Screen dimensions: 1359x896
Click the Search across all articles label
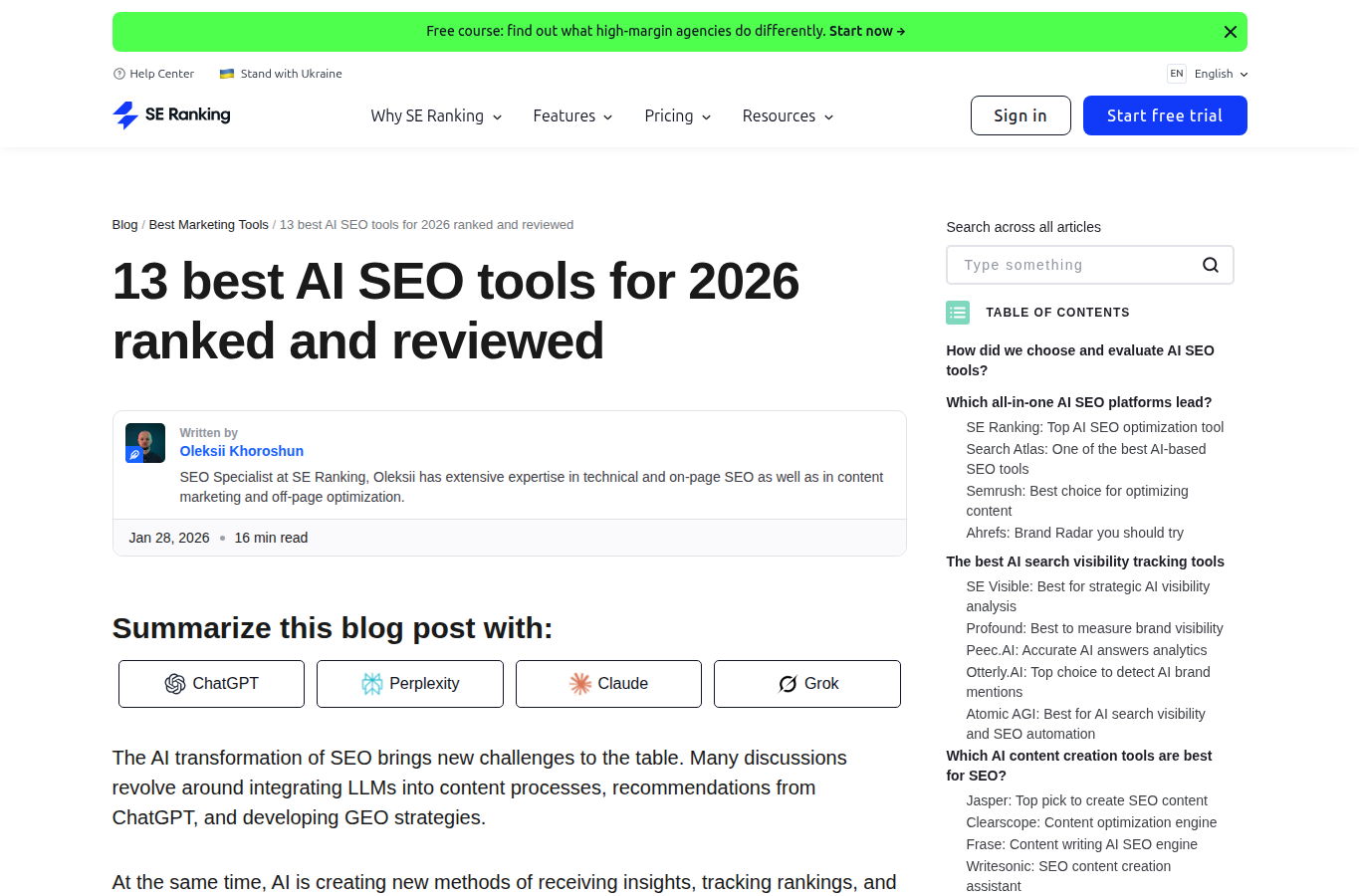coord(1023,227)
